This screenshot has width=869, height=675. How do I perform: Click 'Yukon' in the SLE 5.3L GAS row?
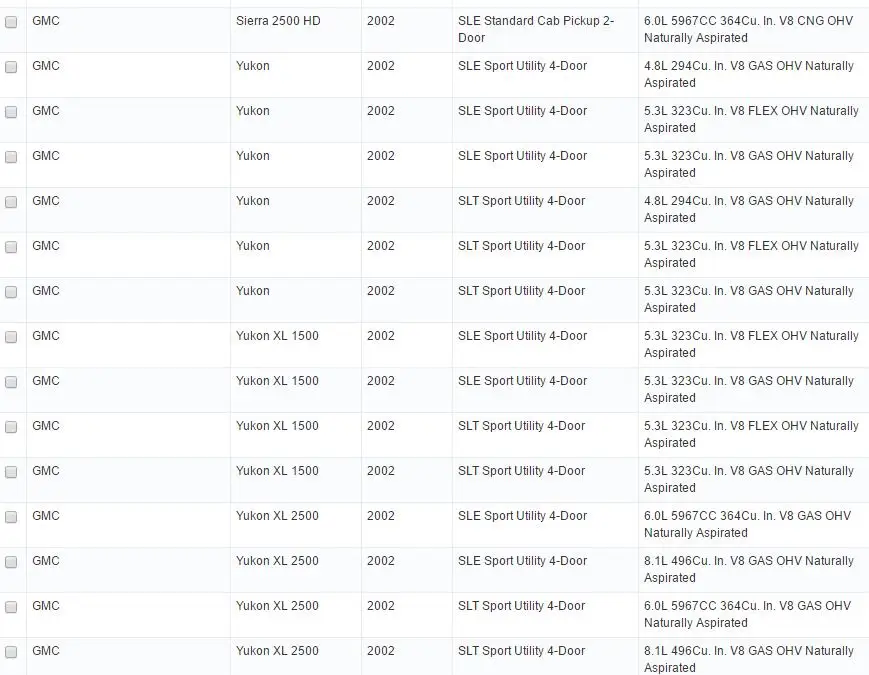(x=253, y=156)
